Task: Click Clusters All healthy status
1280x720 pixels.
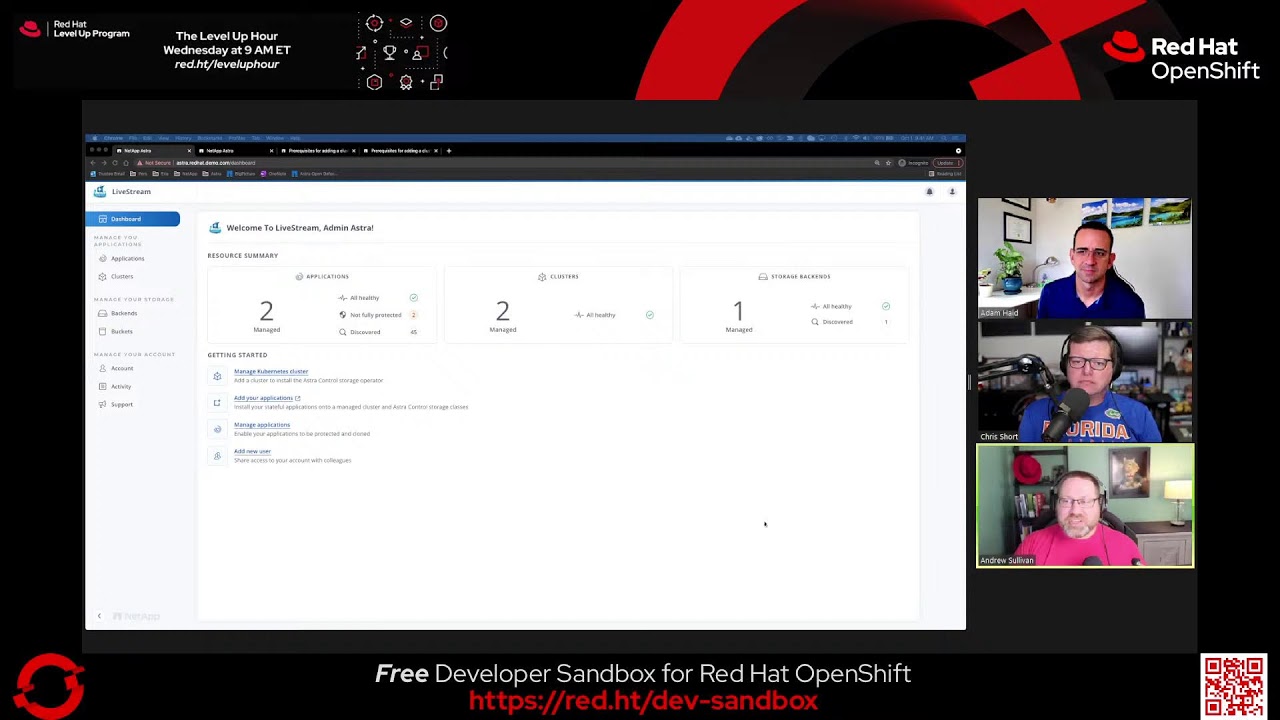Action: pos(614,315)
